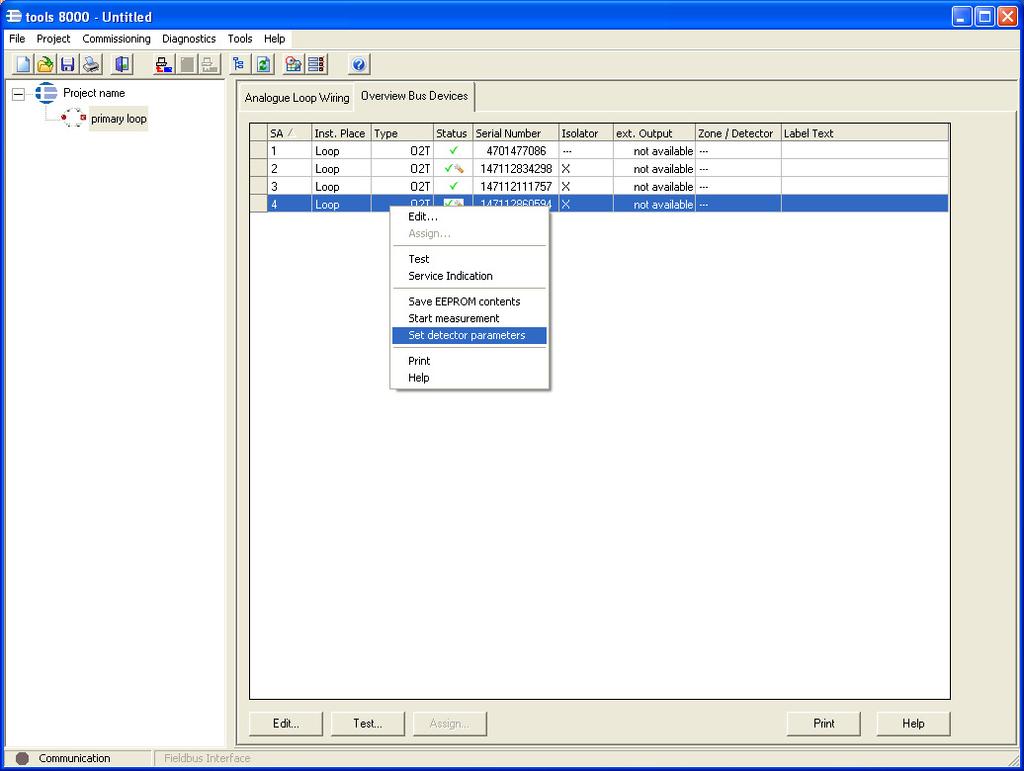Click the blue door and picture toolbar icon
The image size is (1024, 771).
121,64
